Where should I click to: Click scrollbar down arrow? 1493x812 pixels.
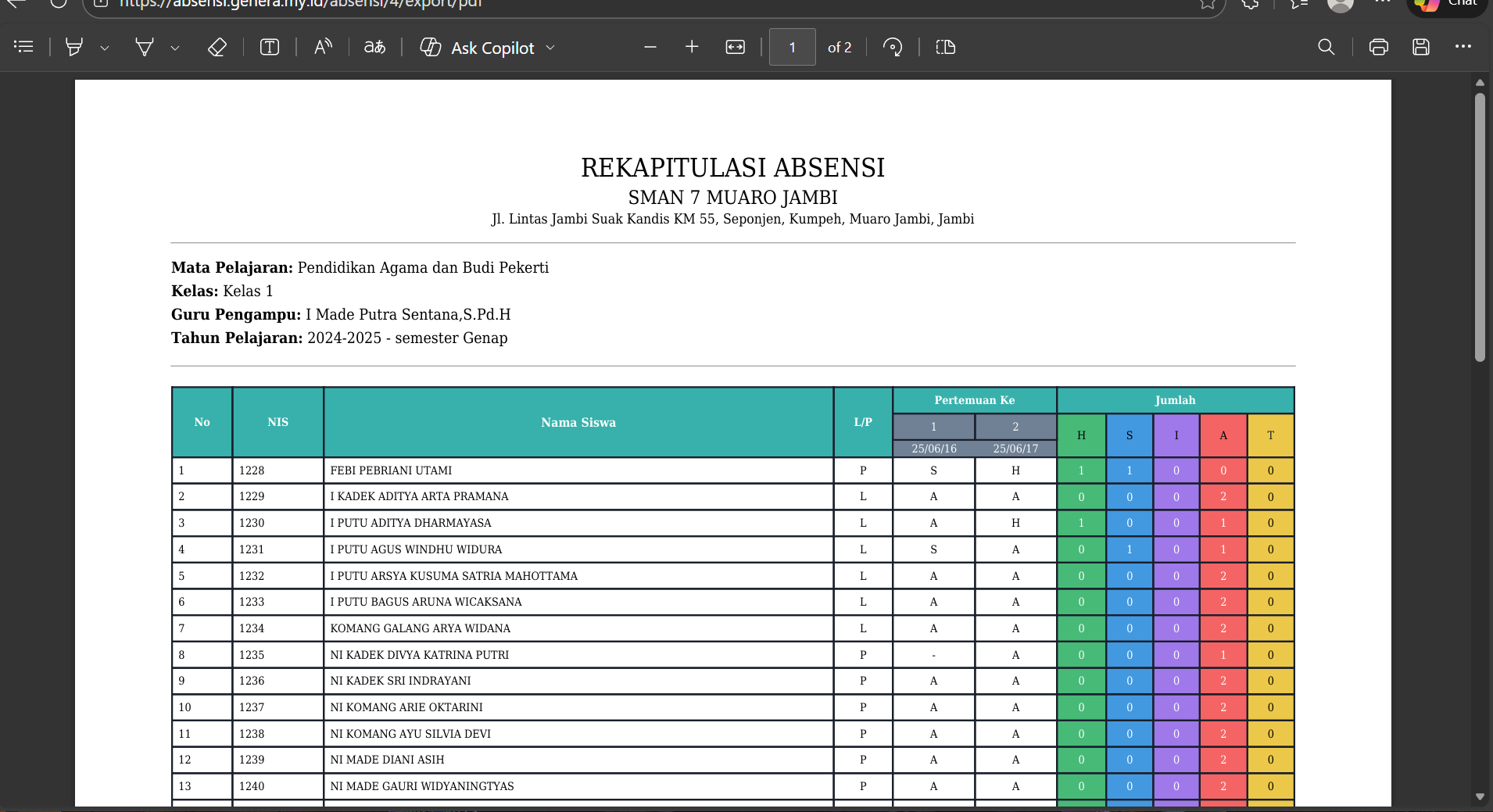click(1480, 797)
